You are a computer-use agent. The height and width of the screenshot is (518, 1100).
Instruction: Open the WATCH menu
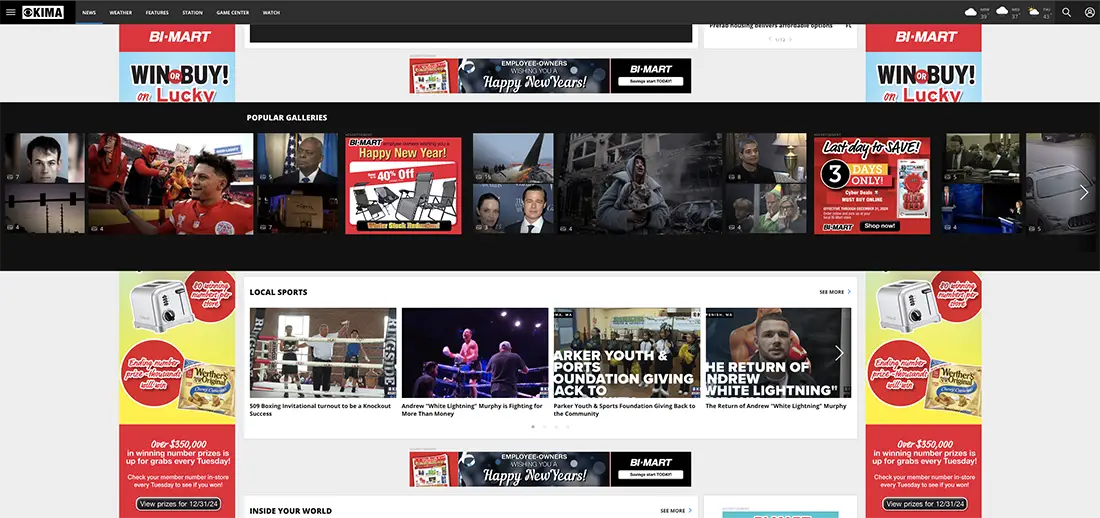(x=271, y=13)
